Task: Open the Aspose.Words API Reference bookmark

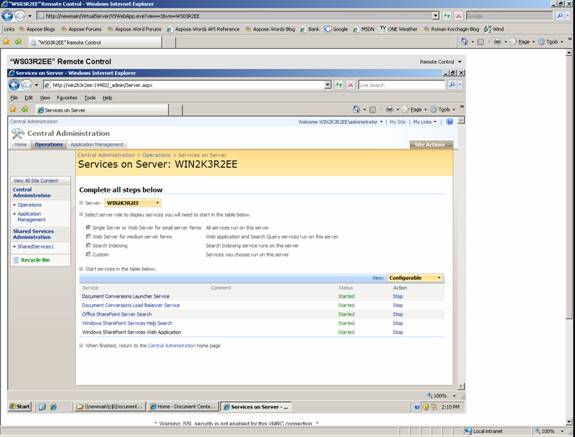Action: [203, 29]
